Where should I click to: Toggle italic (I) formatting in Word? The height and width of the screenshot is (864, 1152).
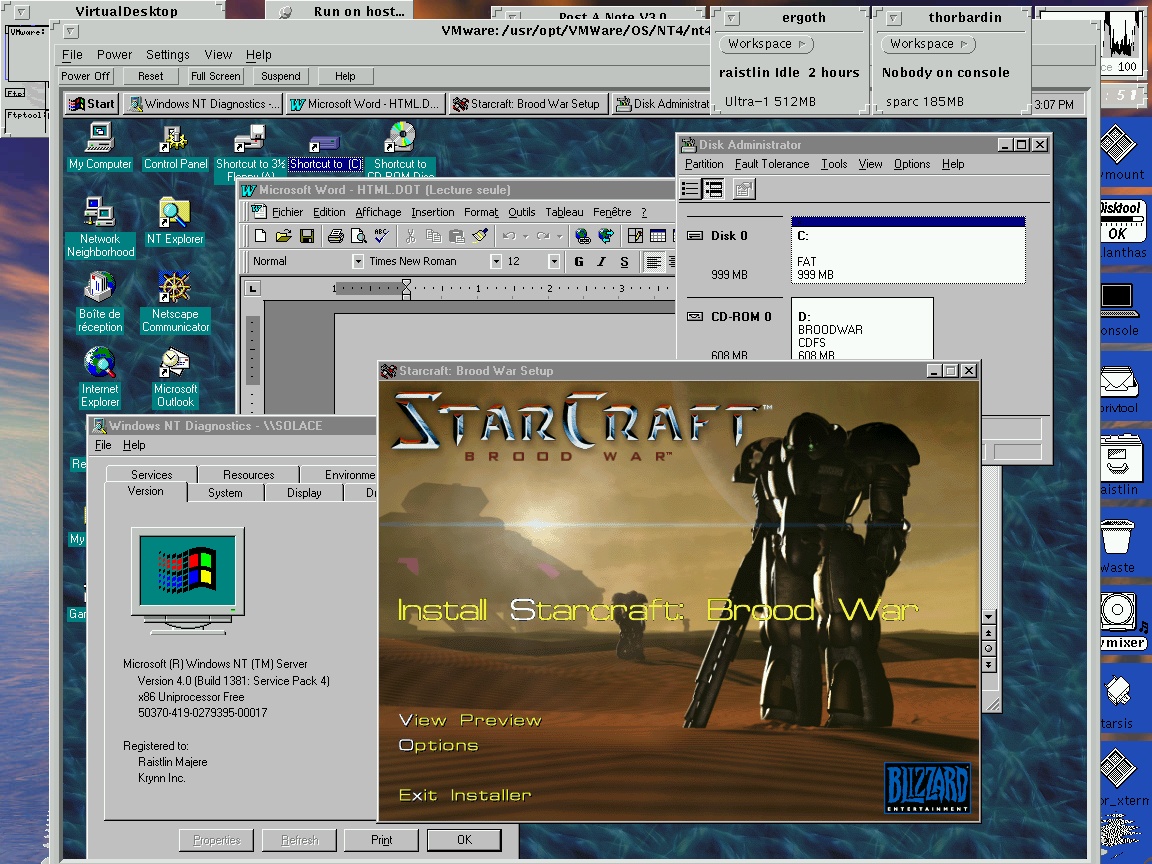click(x=602, y=262)
